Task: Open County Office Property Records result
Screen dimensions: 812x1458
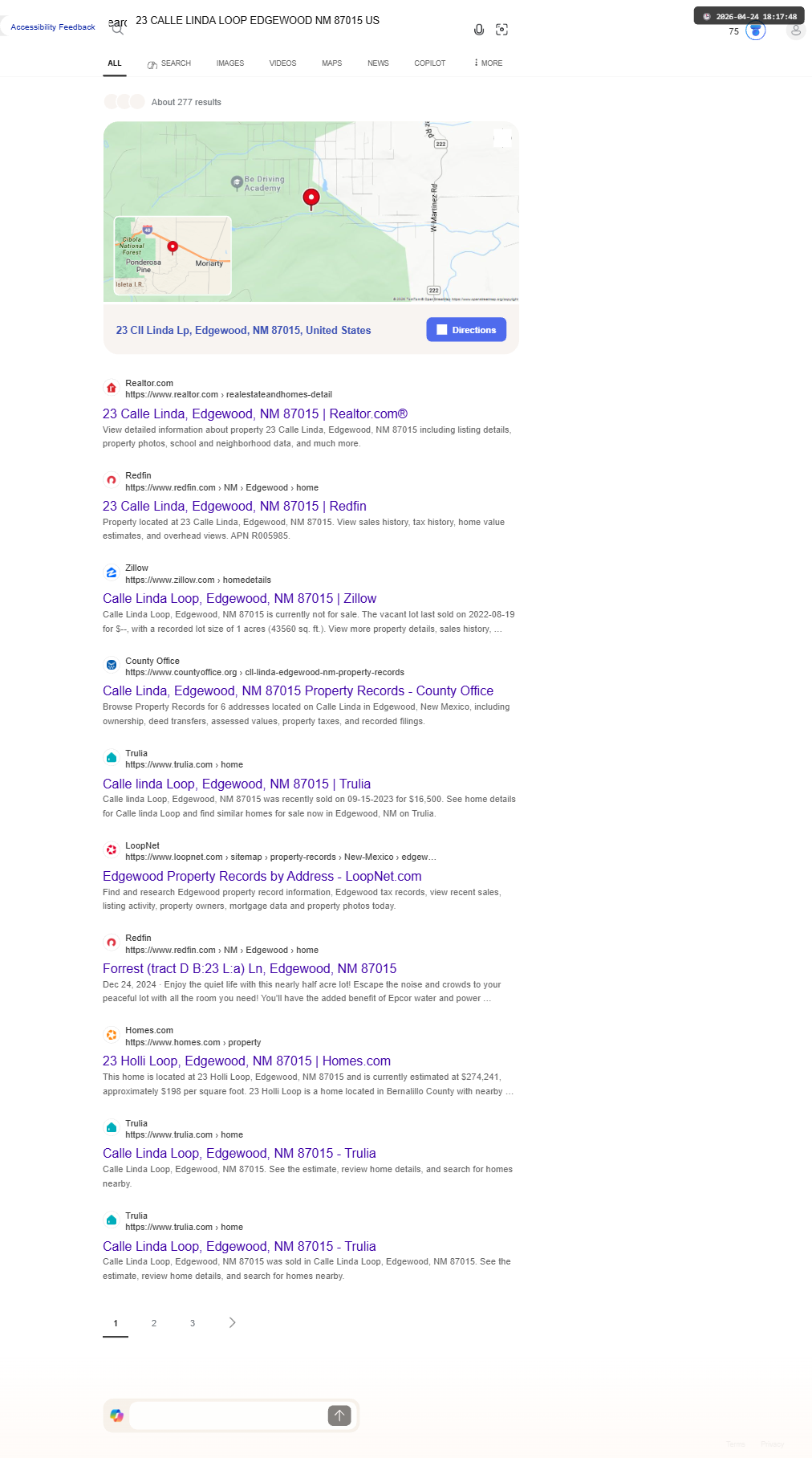Action: [298, 690]
